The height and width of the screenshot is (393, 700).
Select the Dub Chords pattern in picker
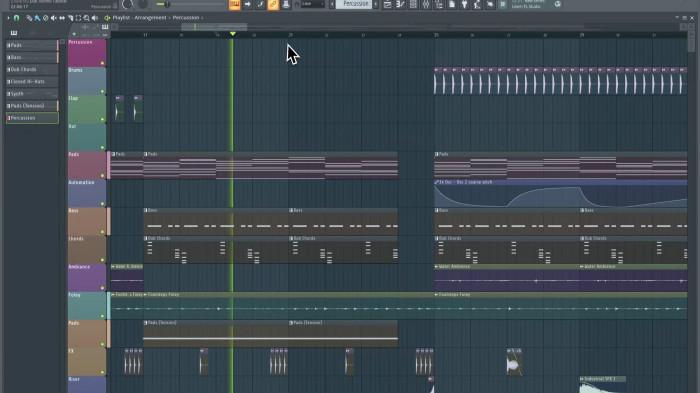point(32,69)
